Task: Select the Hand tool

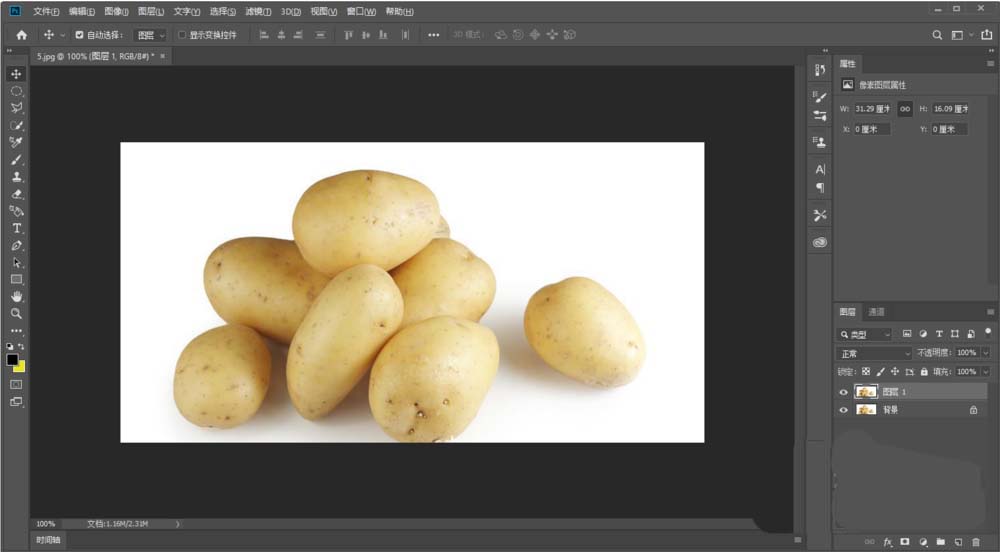Action: [17, 297]
